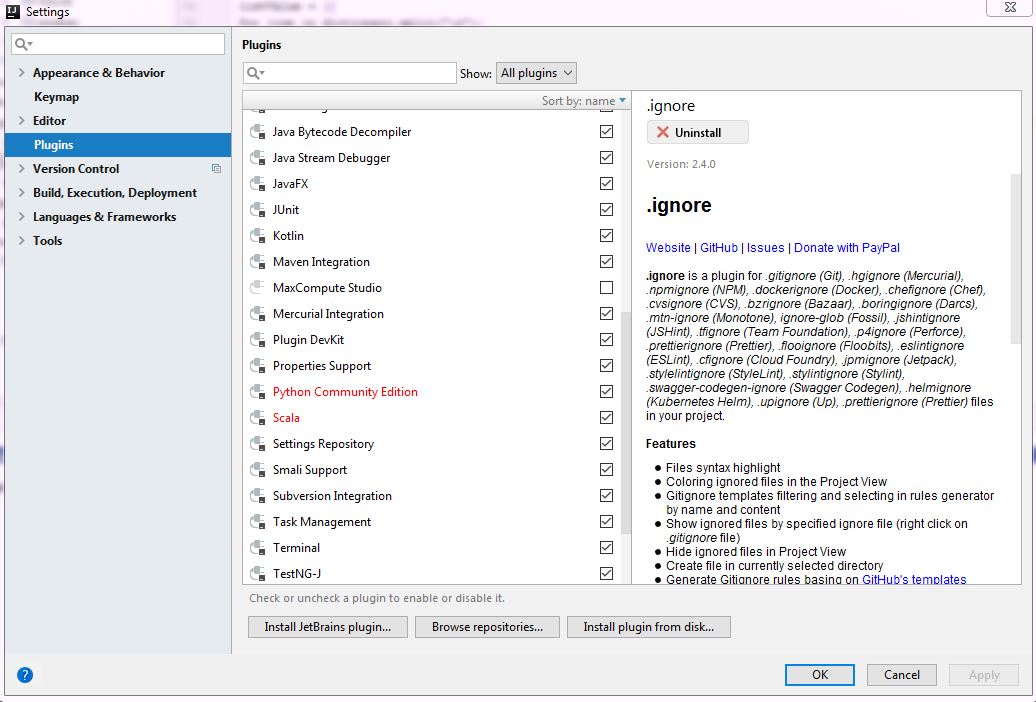Expand Build, Execution, Deployment section
Image resolution: width=1036 pixels, height=702 pixels.
point(22,192)
